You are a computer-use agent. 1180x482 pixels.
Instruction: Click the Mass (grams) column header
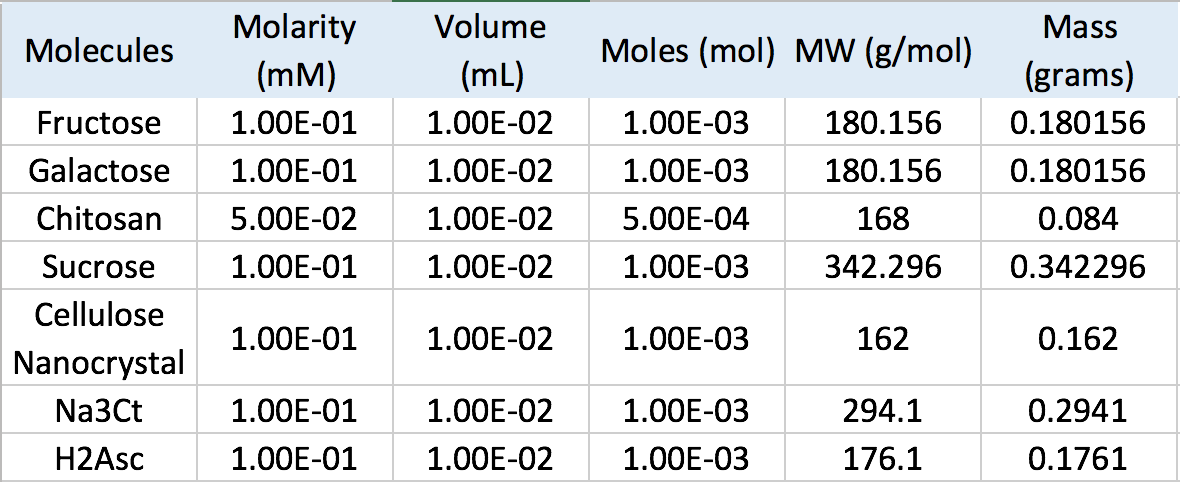point(1078,51)
